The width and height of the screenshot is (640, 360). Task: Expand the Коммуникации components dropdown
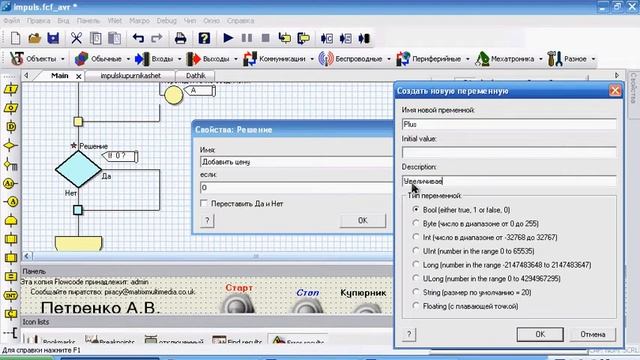312,59
